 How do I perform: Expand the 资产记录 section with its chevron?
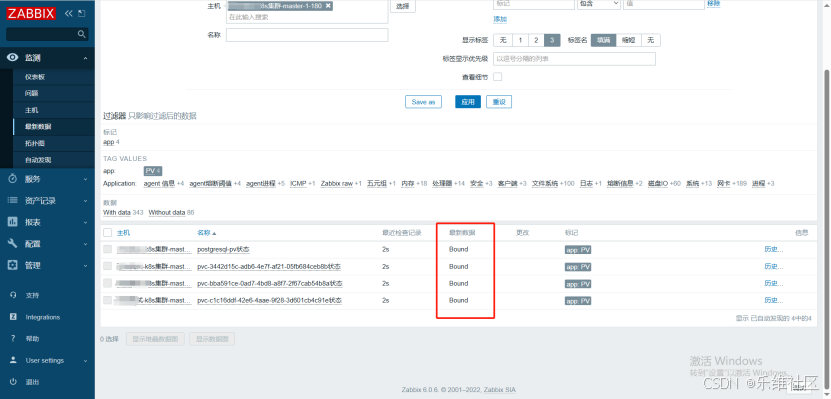coord(85,201)
